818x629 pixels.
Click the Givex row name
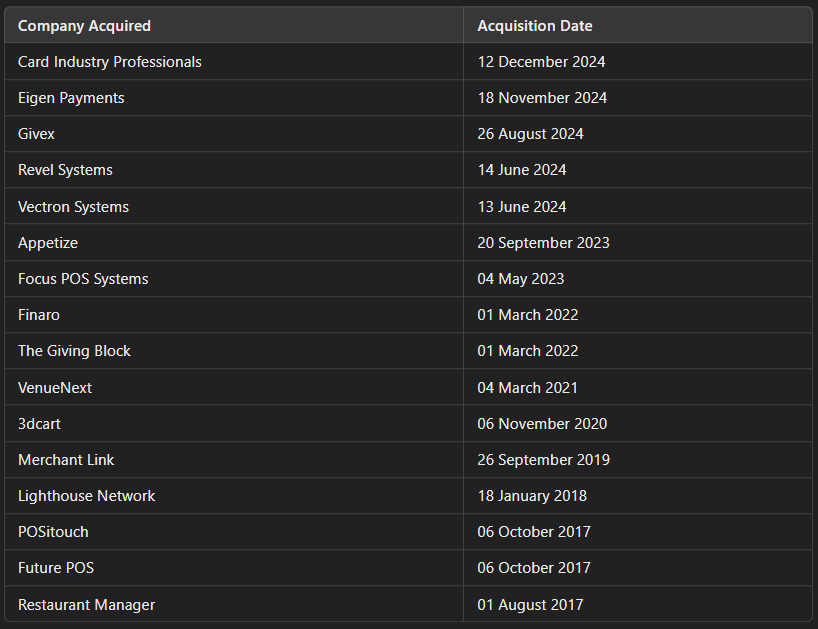36,134
